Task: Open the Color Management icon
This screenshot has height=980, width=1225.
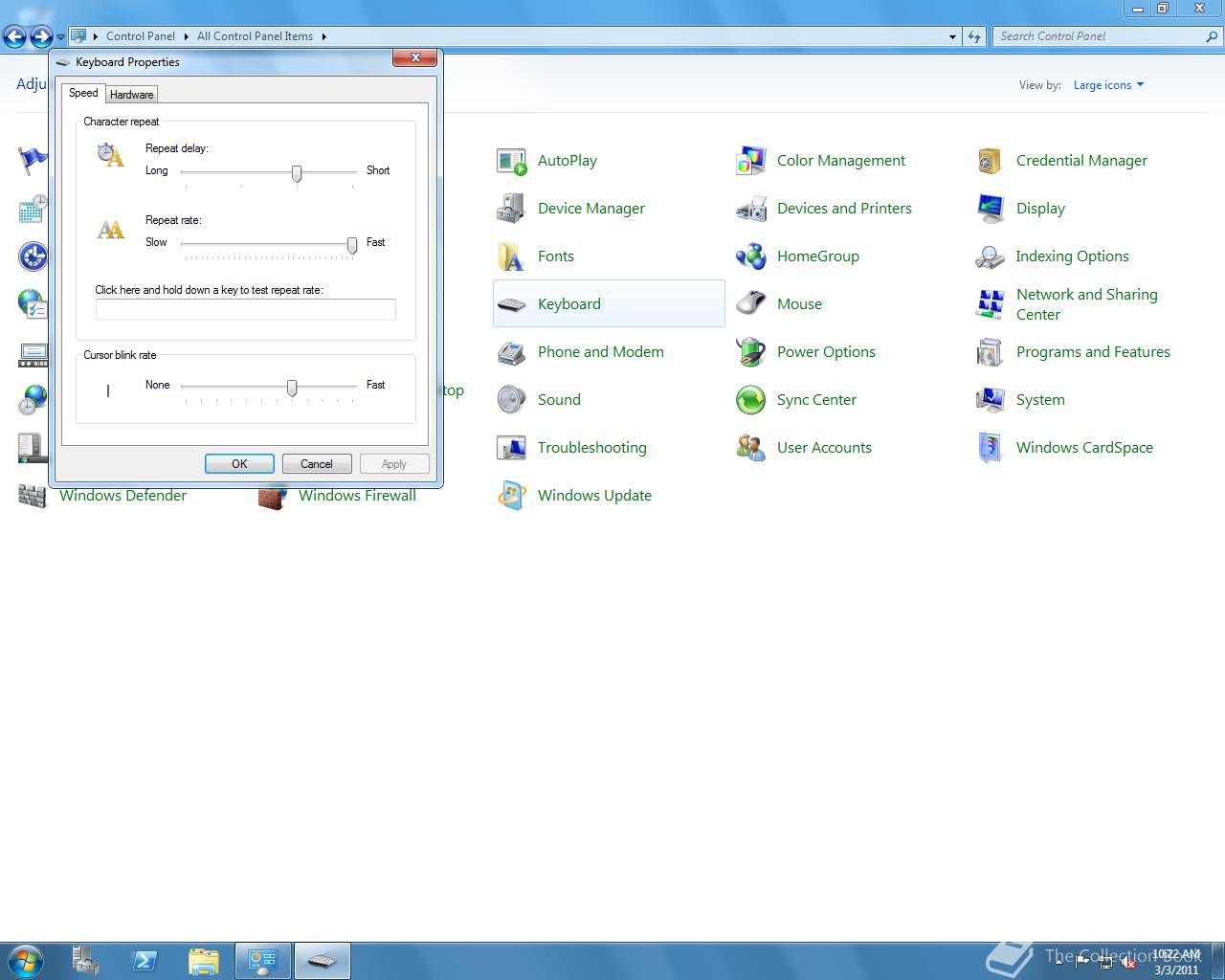Action: click(x=751, y=161)
